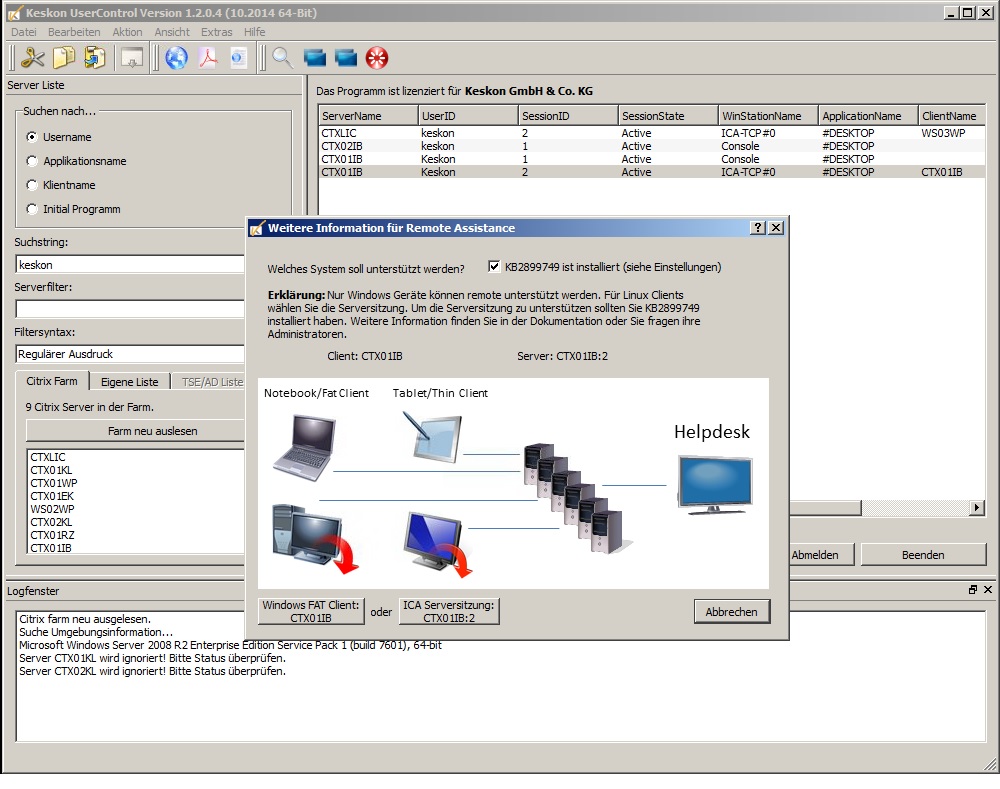Switch to the Eigene Liste tab

tap(129, 382)
